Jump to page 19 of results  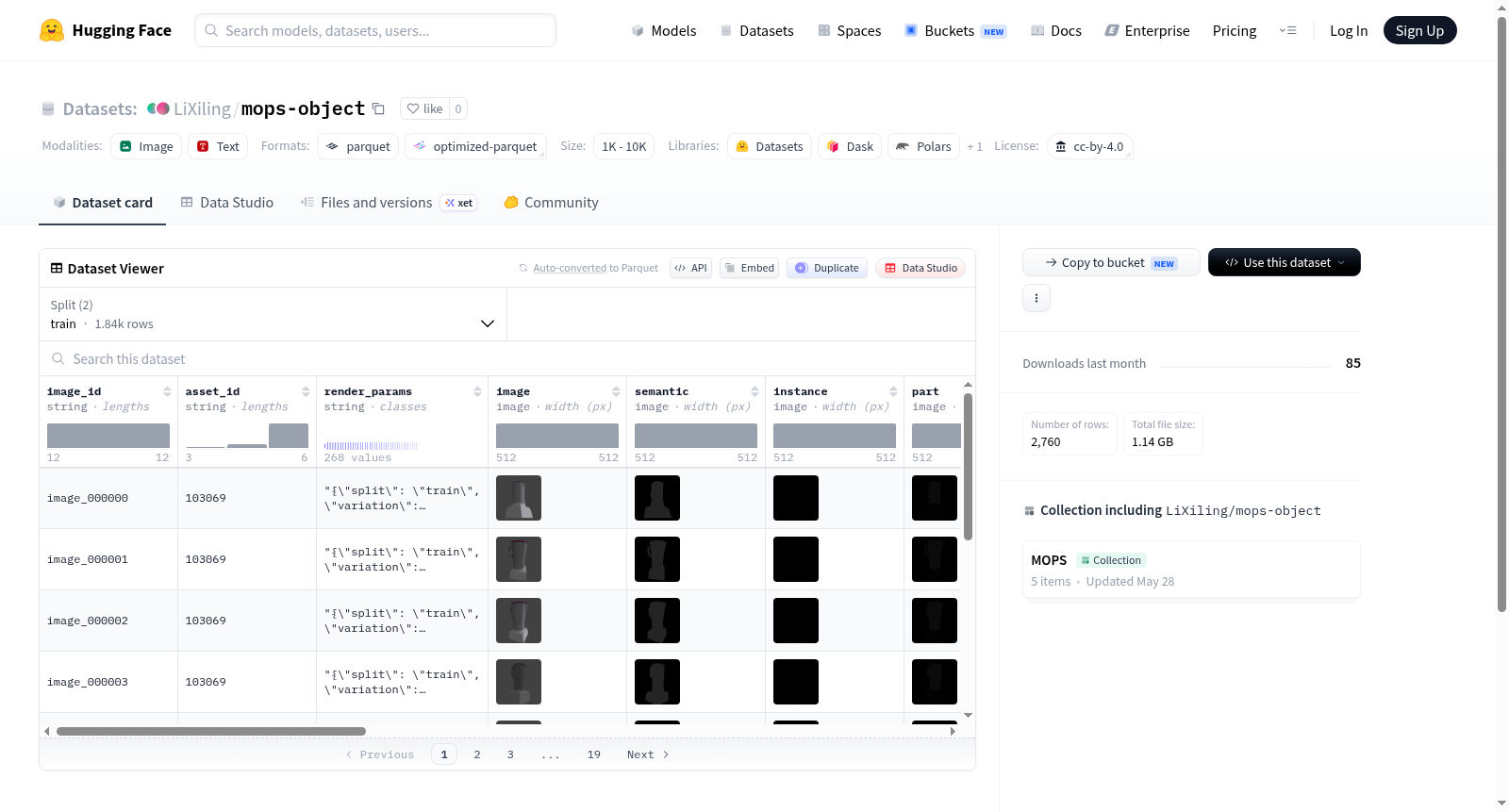click(594, 754)
